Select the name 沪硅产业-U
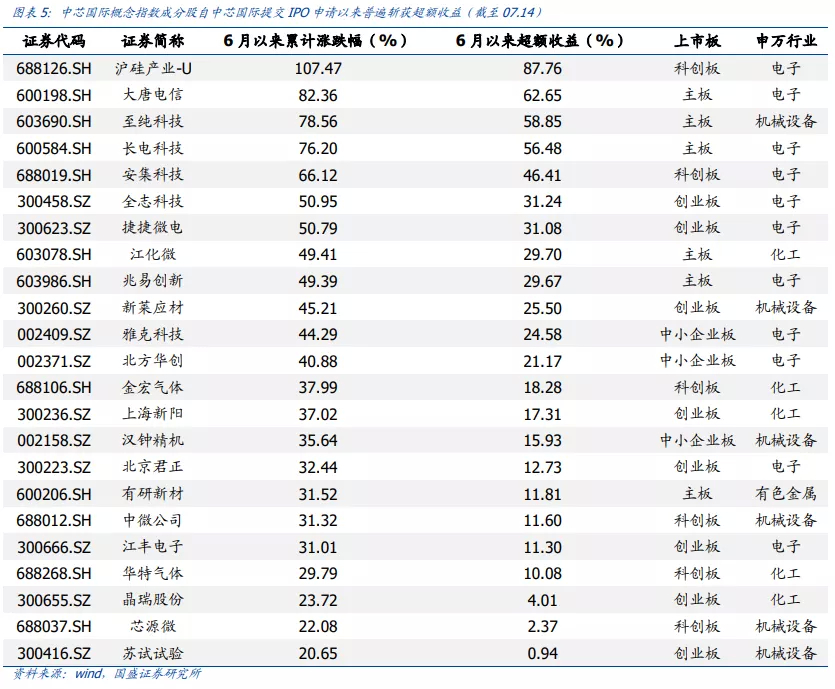 click(153, 69)
